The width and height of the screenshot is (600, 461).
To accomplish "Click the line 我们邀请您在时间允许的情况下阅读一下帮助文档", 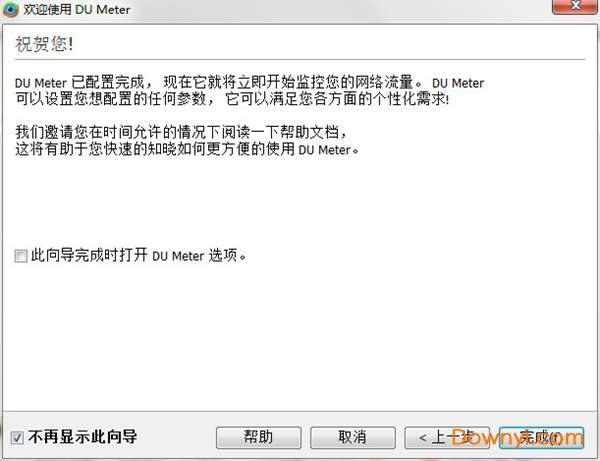I will coord(181,132).
